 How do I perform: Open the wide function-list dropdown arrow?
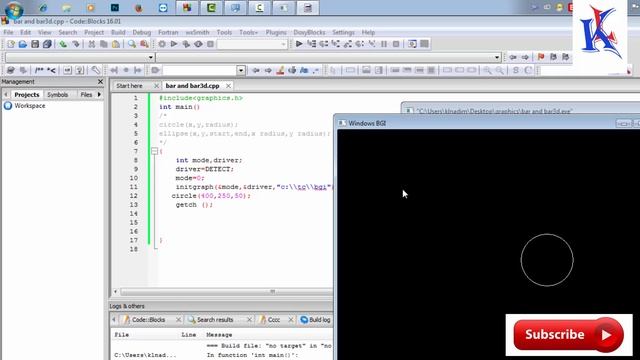[x=497, y=57]
